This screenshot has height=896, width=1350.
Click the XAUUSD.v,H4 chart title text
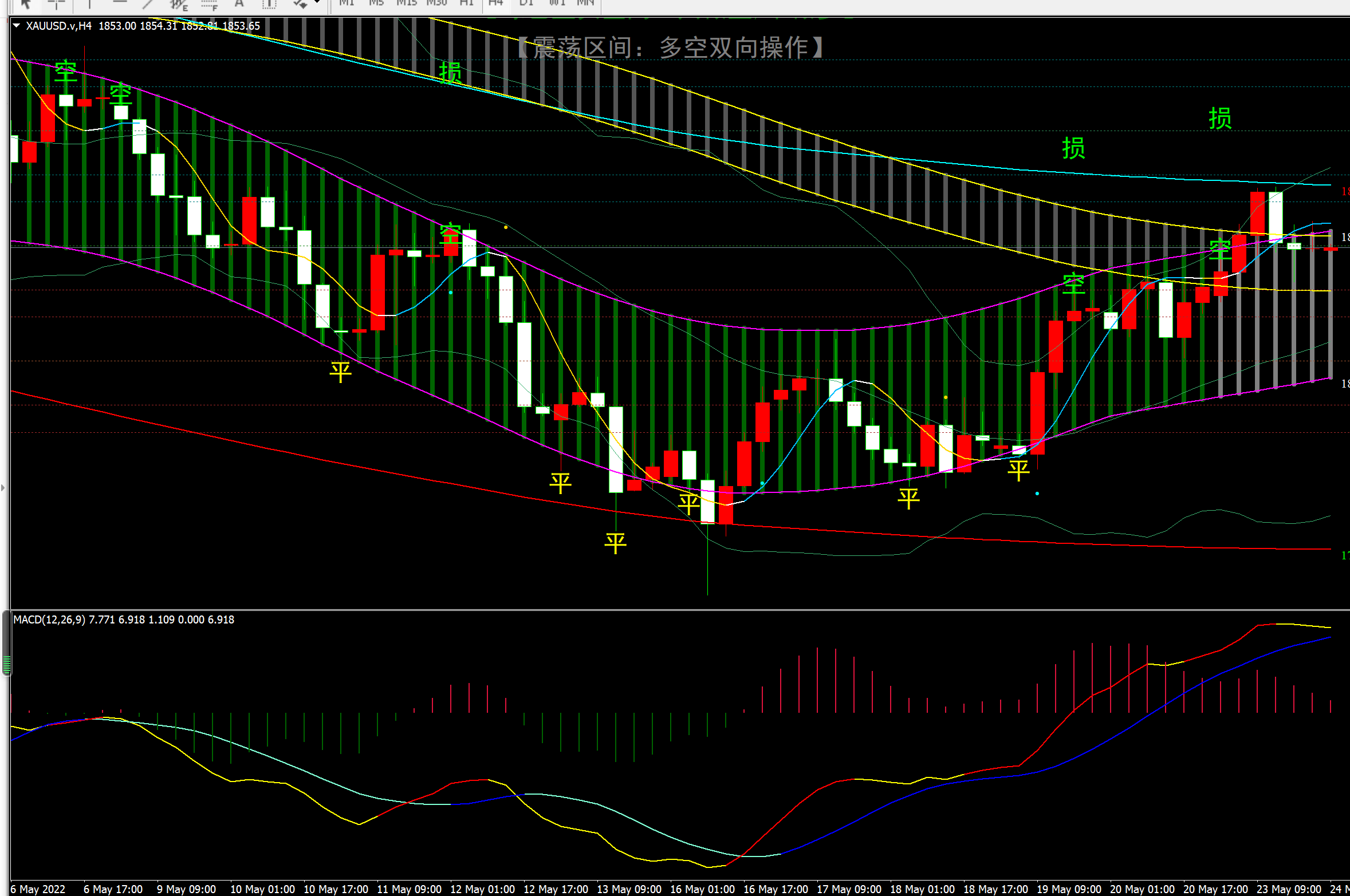[58, 26]
